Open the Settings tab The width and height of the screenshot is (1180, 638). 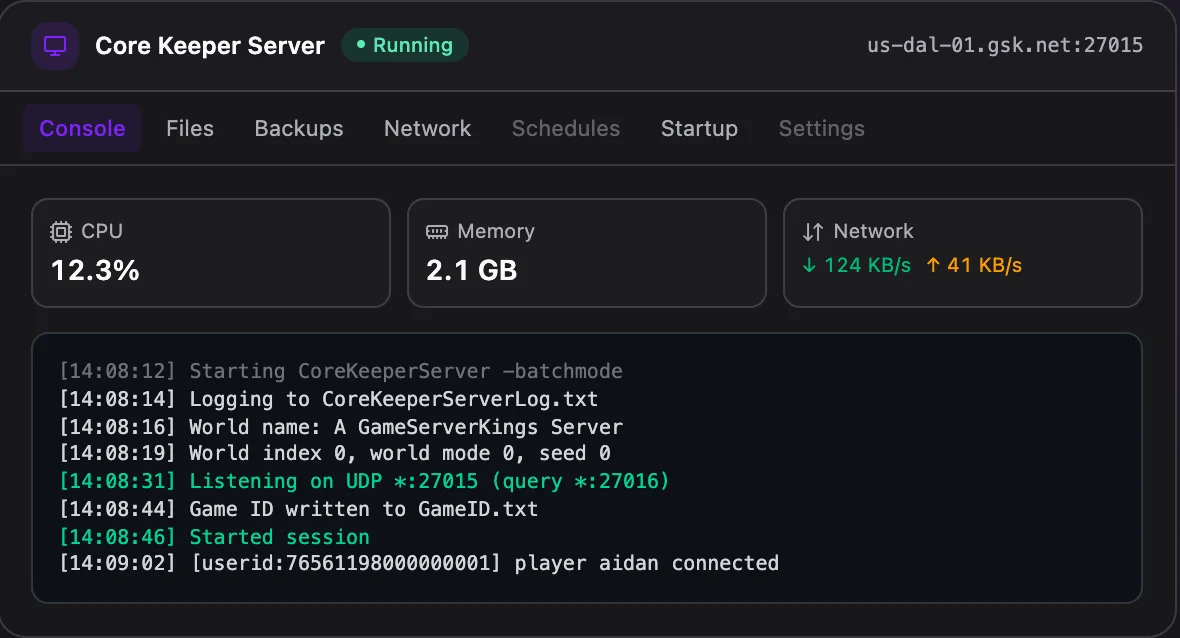coord(822,129)
